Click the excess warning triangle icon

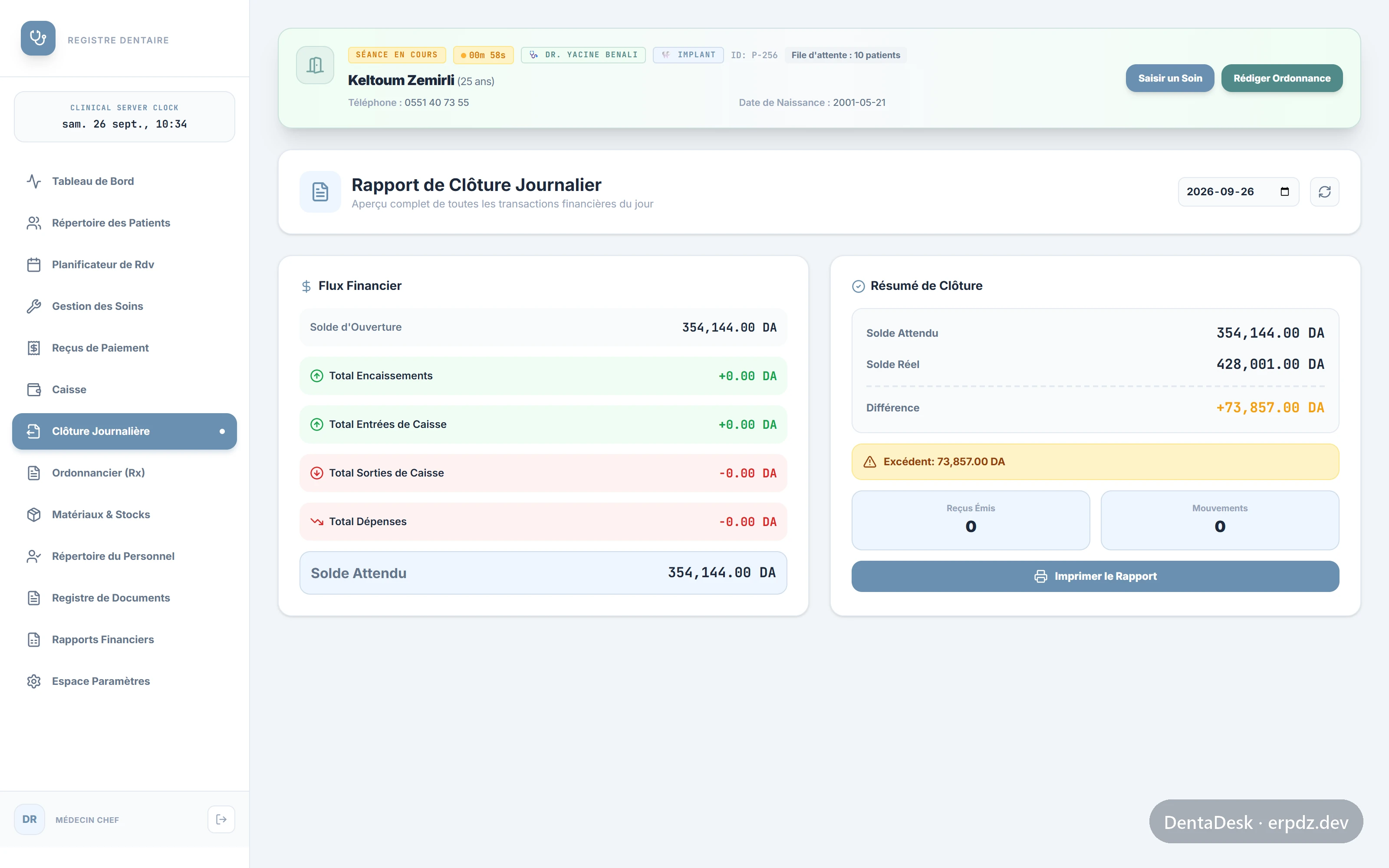(x=869, y=461)
